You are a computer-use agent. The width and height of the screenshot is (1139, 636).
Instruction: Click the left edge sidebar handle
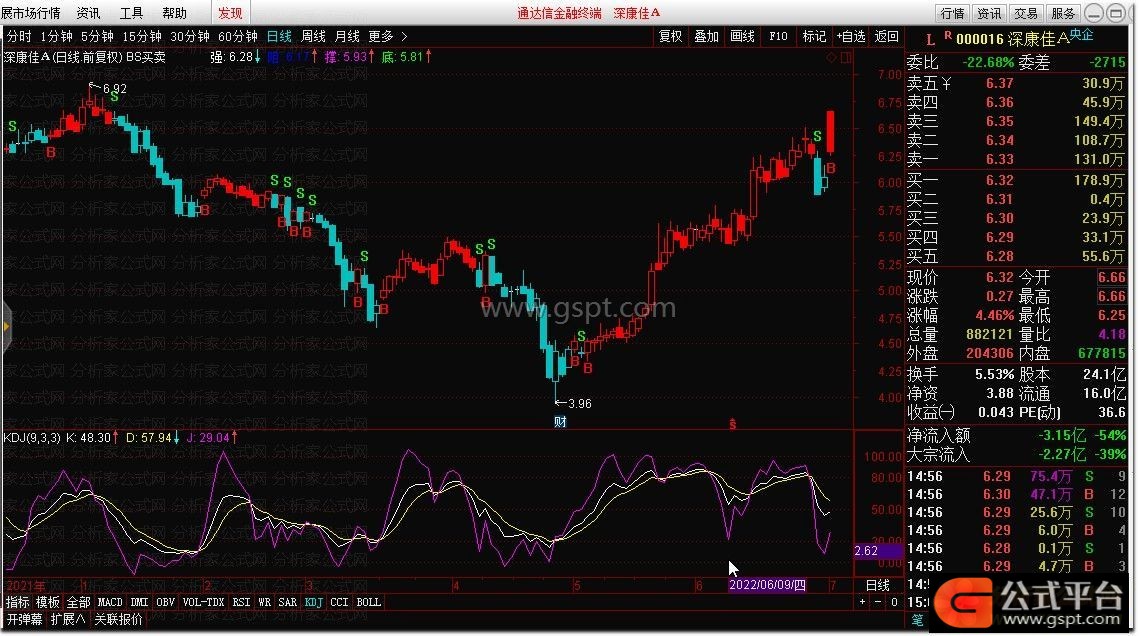[x=7, y=327]
